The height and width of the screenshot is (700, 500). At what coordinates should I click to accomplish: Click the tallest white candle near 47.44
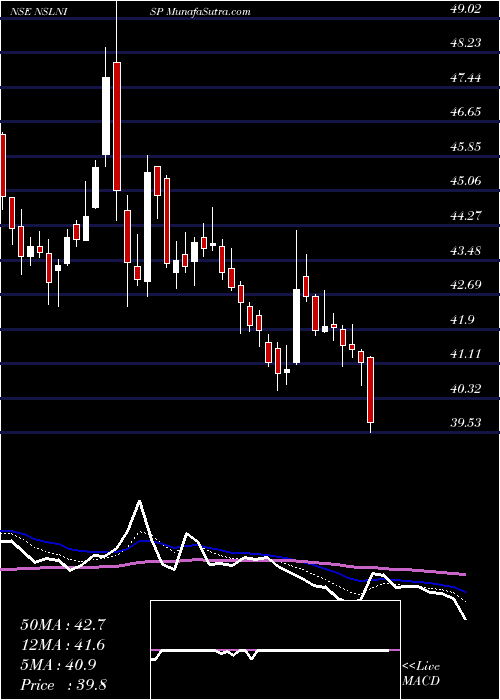click(x=106, y=116)
